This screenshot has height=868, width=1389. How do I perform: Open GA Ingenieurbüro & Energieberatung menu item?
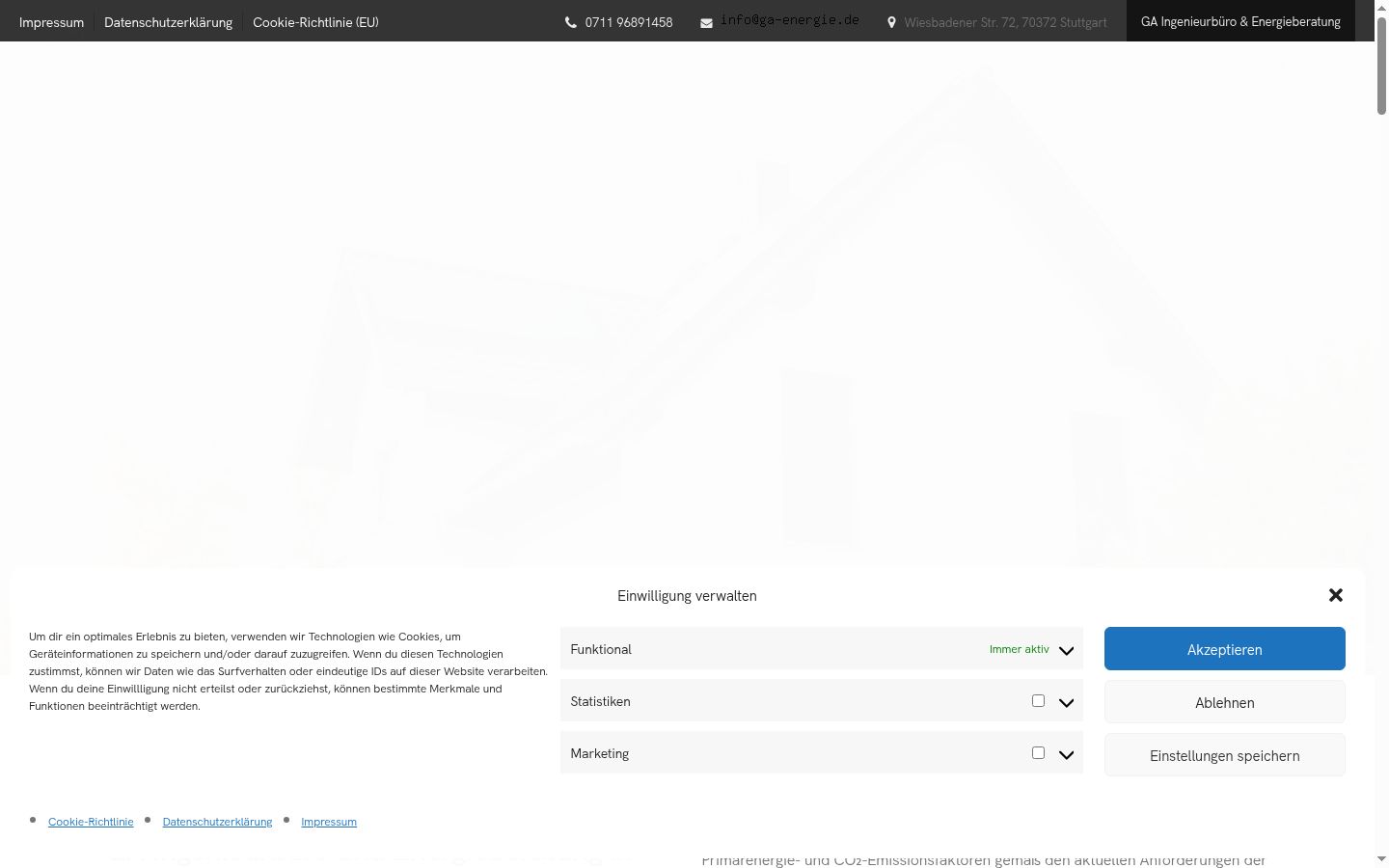(1240, 21)
